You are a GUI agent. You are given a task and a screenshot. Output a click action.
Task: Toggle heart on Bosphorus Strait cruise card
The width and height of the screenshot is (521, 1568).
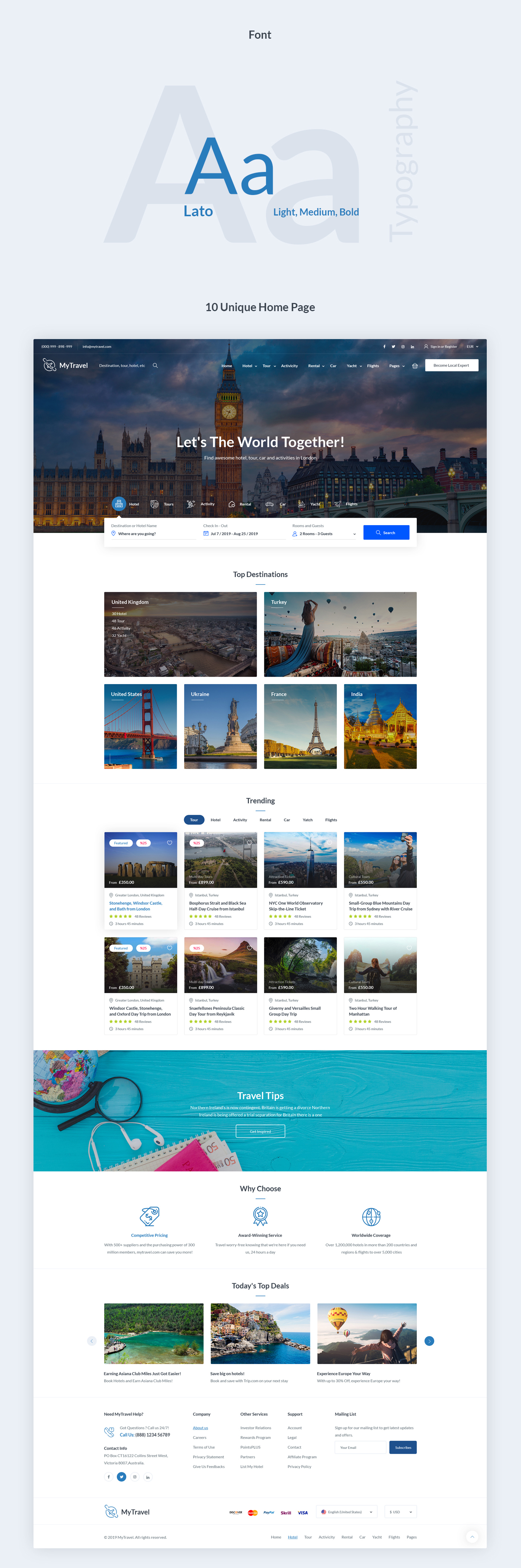click(250, 843)
